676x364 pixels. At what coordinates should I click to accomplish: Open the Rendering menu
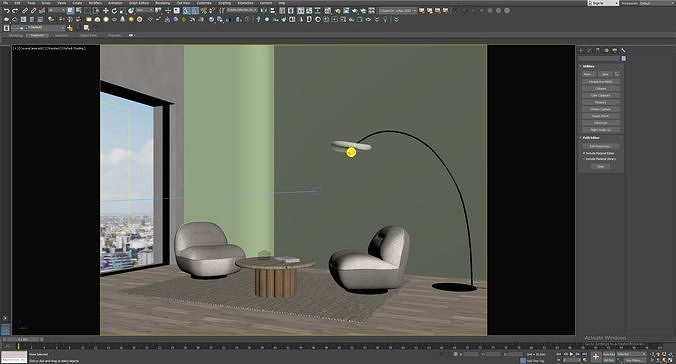(x=163, y=3)
